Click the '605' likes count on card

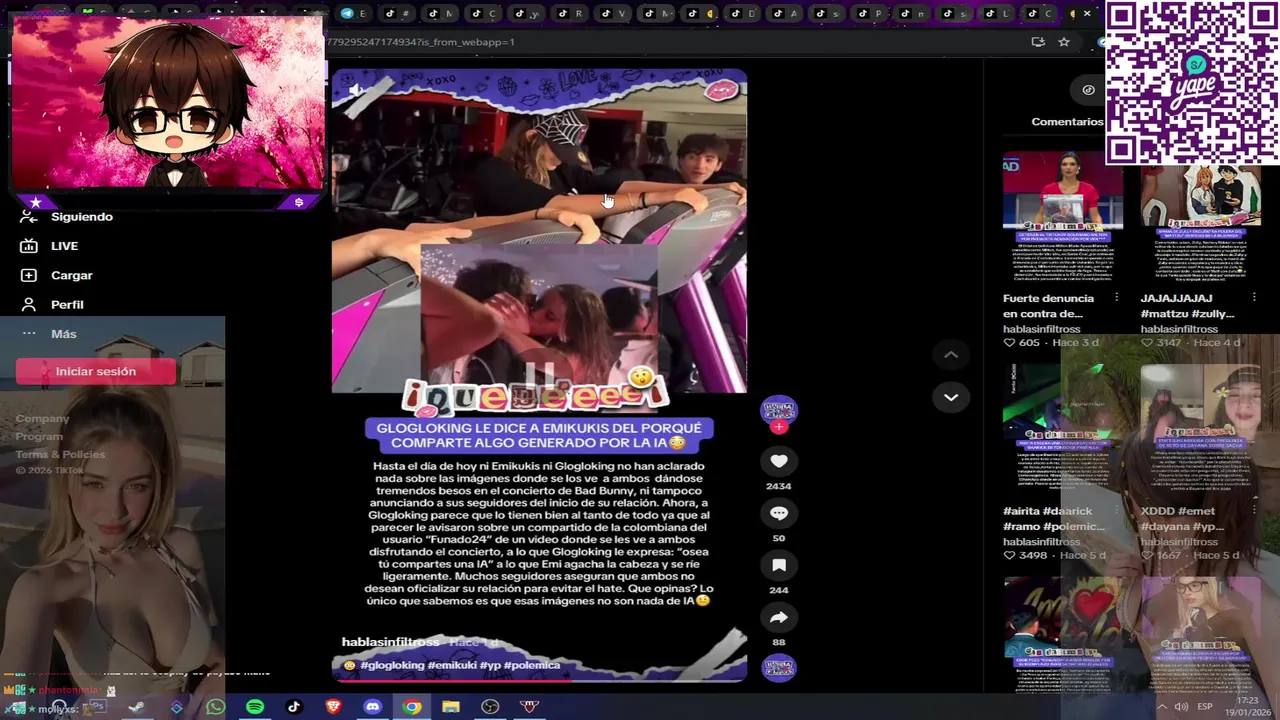1029,343
